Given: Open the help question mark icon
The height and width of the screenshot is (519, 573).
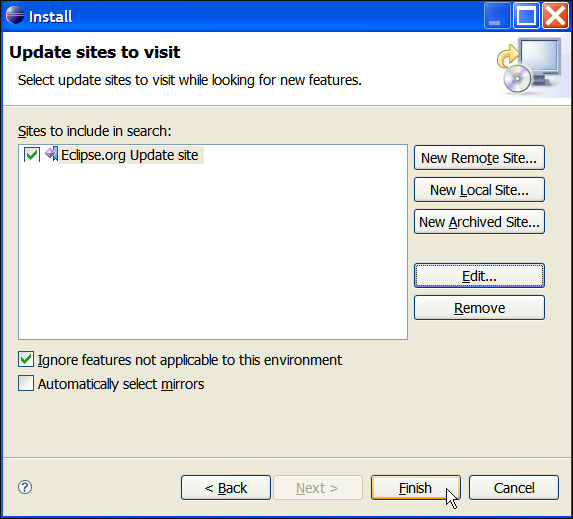Looking at the screenshot, I should (25, 487).
